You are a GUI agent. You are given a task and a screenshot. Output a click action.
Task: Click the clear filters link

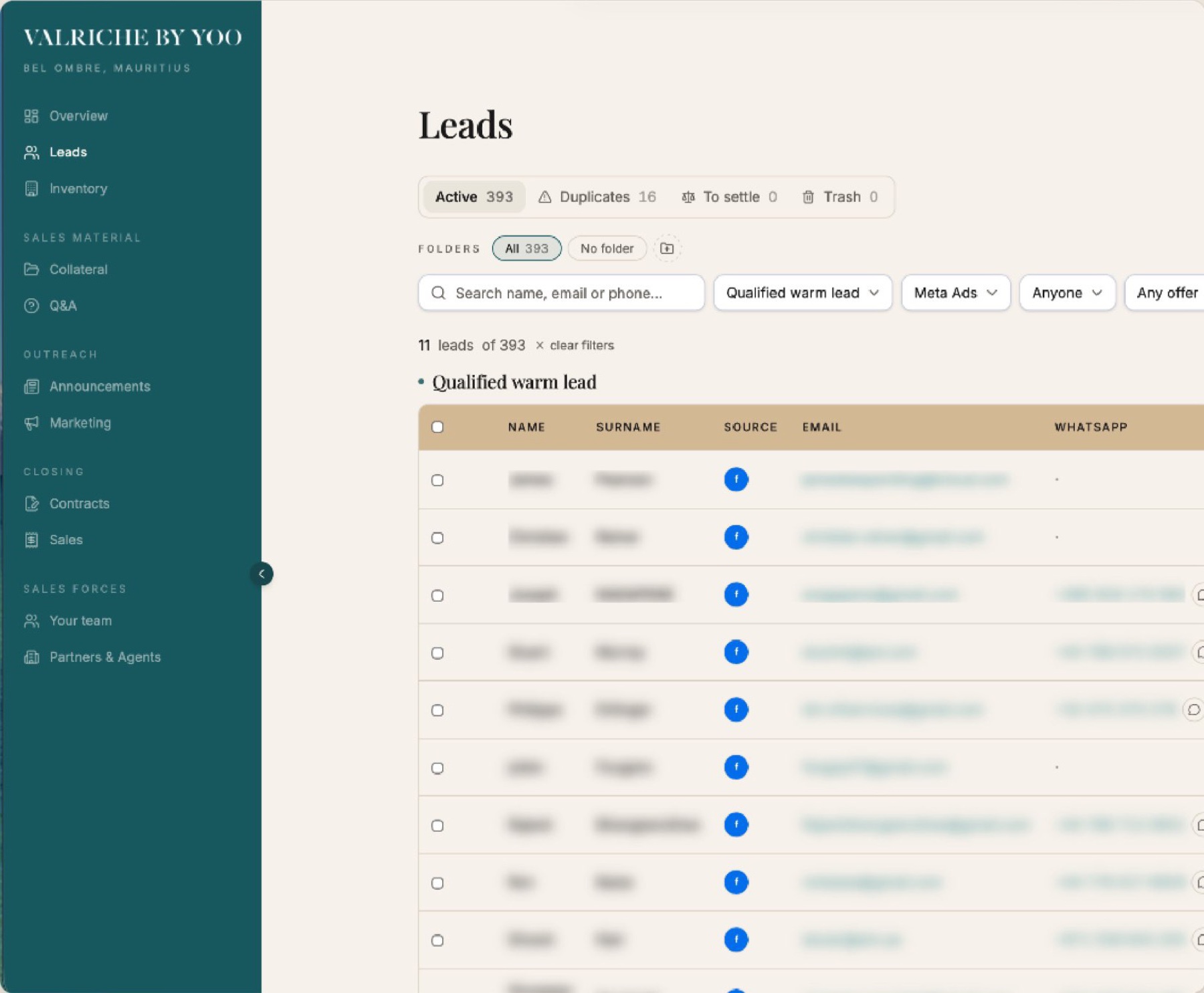(575, 345)
